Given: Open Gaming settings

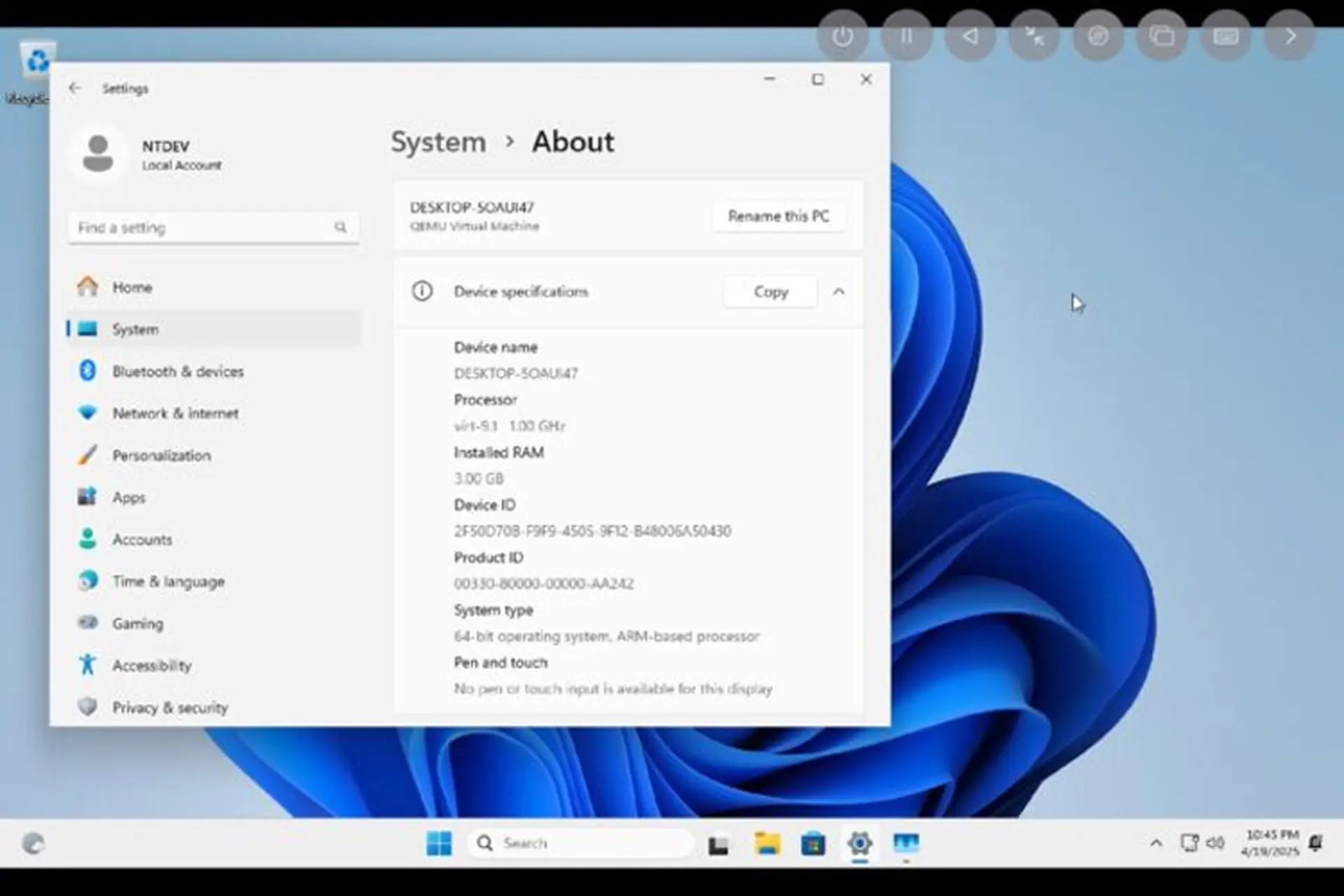Looking at the screenshot, I should pos(137,623).
